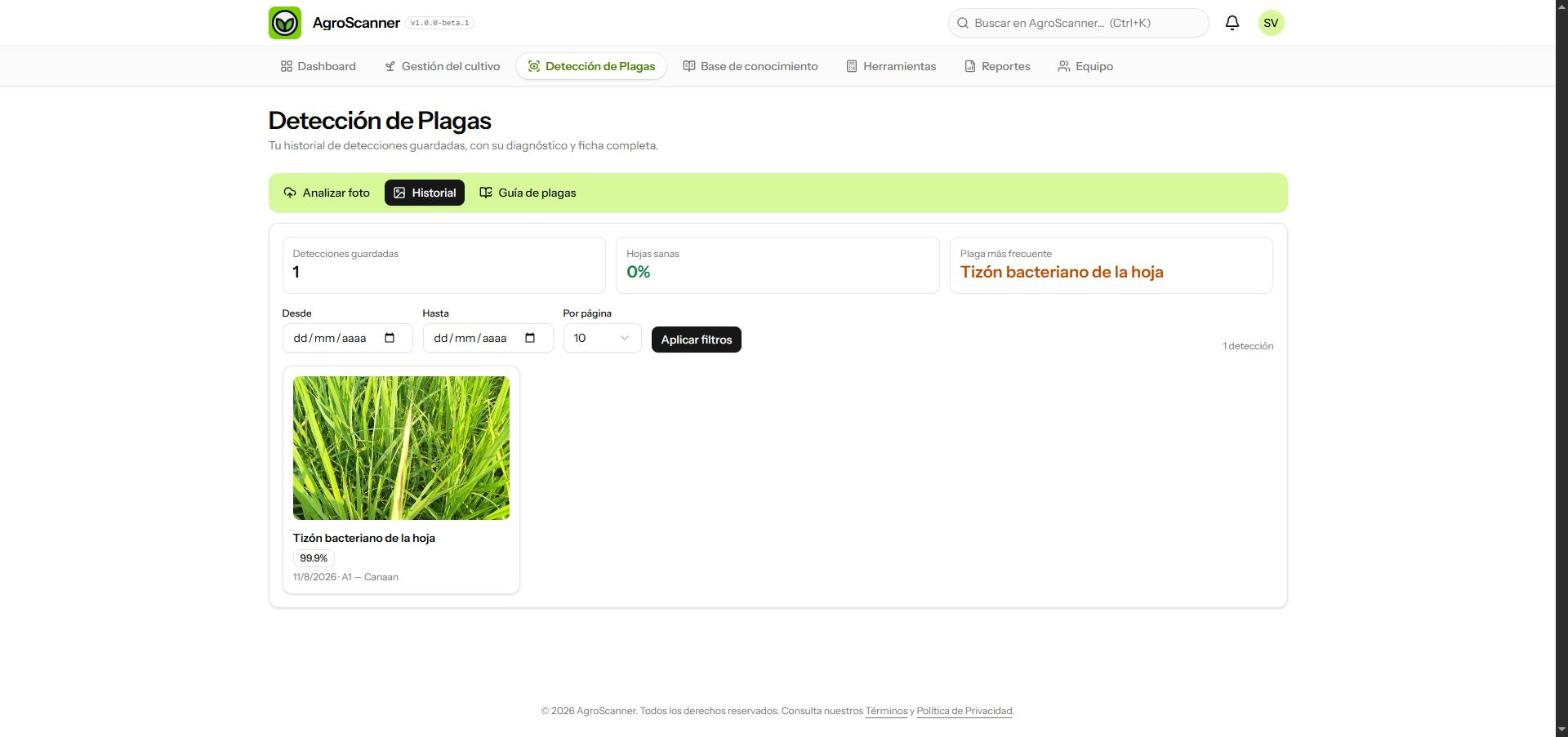Click the search magnifier icon

pyautogui.click(x=963, y=23)
